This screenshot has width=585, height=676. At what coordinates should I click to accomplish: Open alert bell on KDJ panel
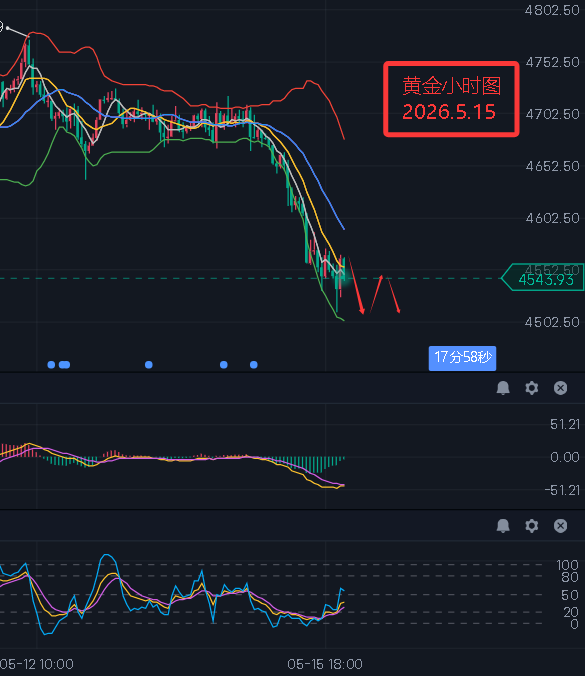click(503, 526)
